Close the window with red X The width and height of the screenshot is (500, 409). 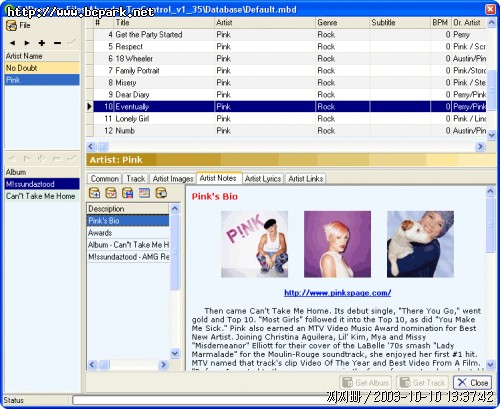click(490, 9)
